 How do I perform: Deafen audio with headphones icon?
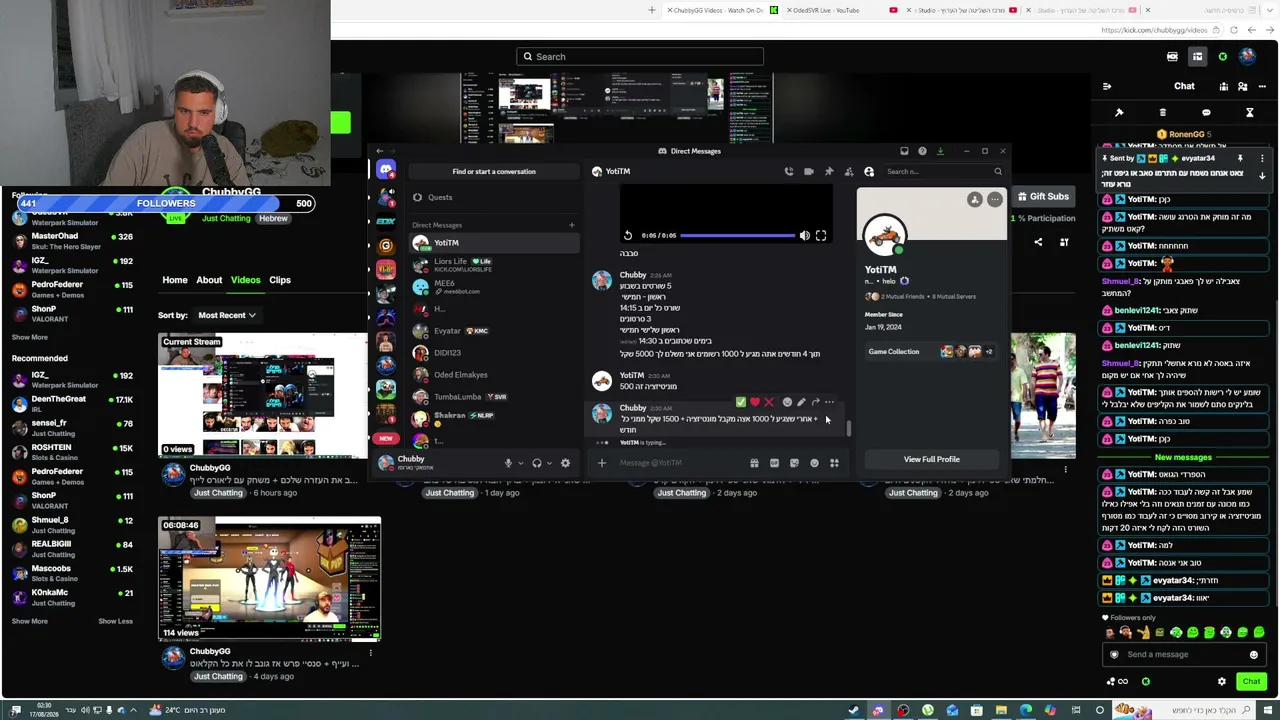tap(537, 463)
